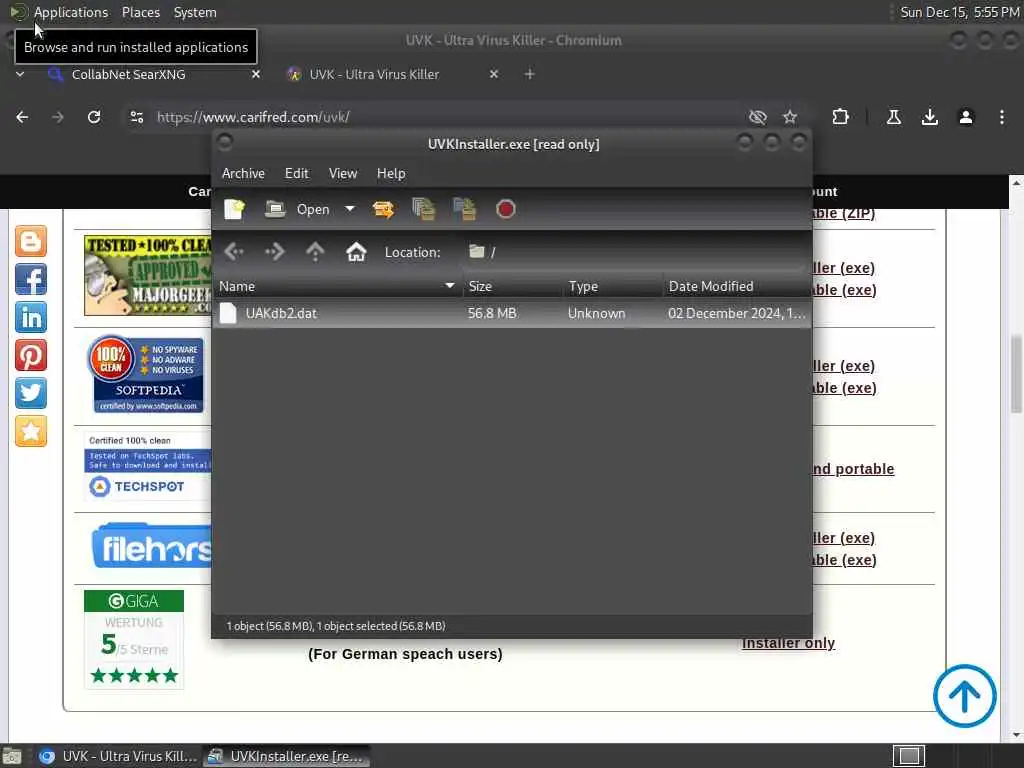Image resolution: width=1024 pixels, height=768 pixels.
Task: Bookmark this page with star icon
Action: pos(790,117)
